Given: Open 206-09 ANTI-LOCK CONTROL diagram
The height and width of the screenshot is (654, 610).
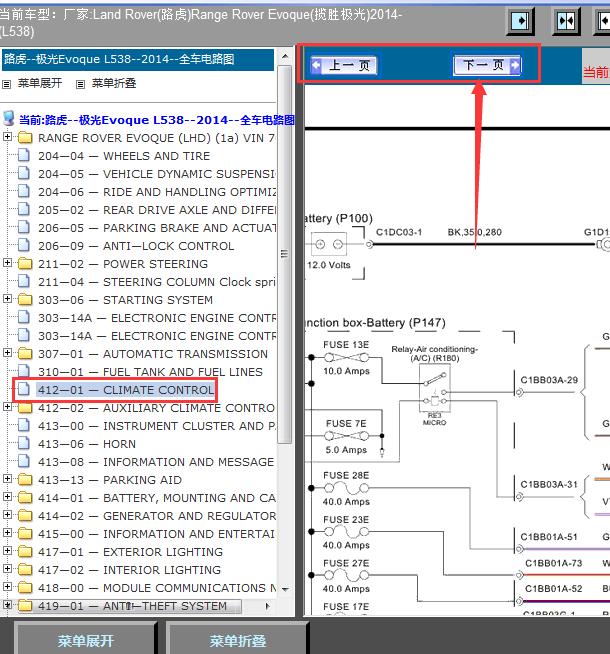Looking at the screenshot, I should point(136,246).
